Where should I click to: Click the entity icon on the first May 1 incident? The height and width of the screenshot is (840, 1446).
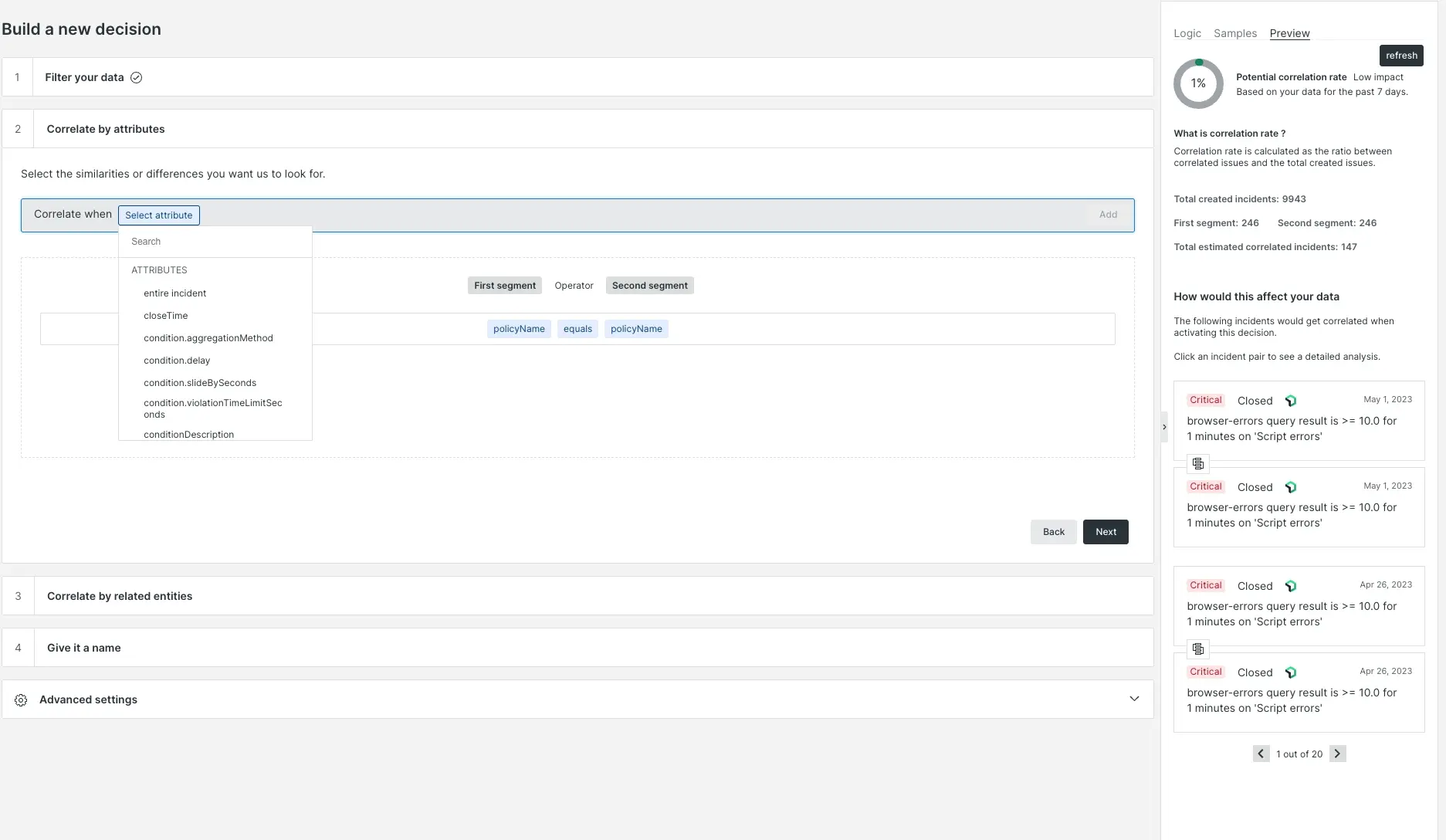pyautogui.click(x=1291, y=401)
